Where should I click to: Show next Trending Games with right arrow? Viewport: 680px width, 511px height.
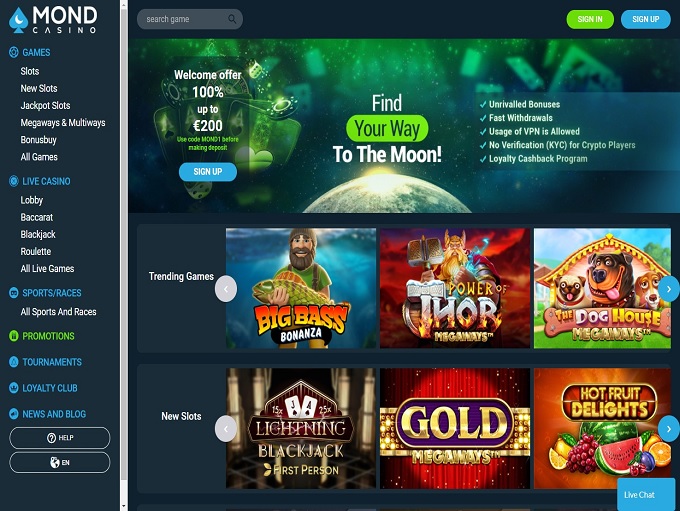[669, 289]
